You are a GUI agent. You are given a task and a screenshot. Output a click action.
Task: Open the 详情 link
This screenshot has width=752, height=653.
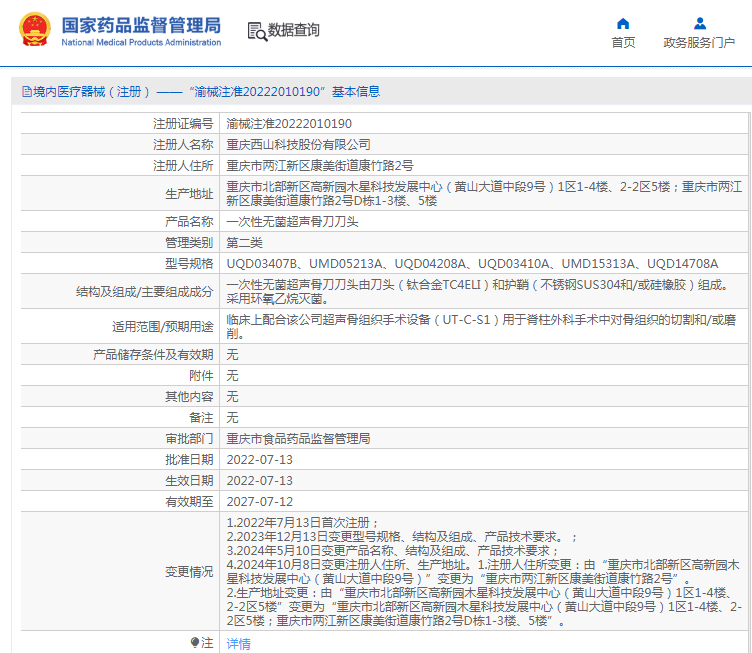238,643
